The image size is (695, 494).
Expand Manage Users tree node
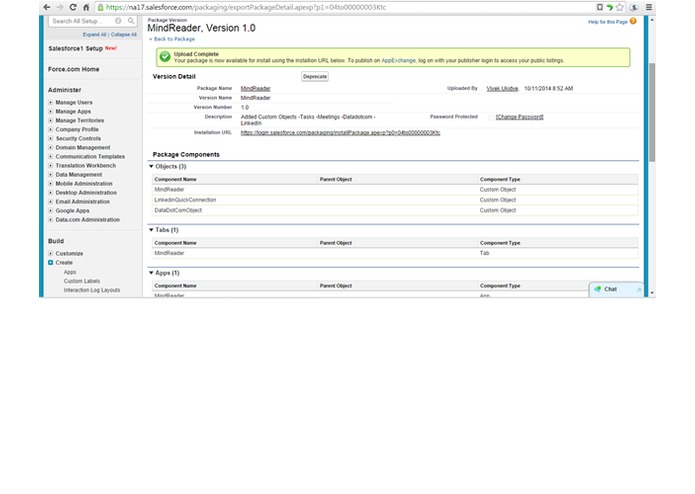pos(51,102)
